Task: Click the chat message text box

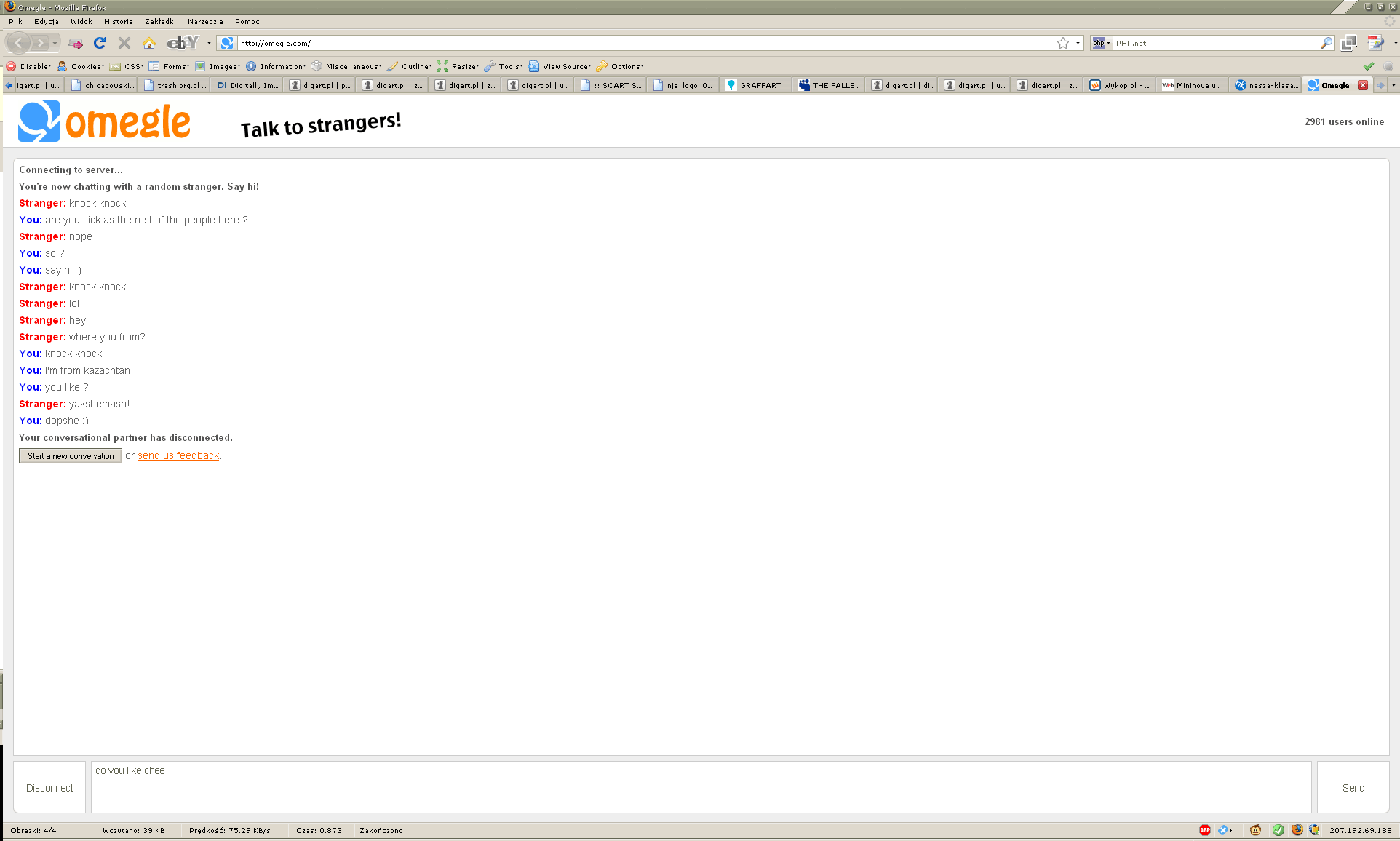Action: click(701, 787)
